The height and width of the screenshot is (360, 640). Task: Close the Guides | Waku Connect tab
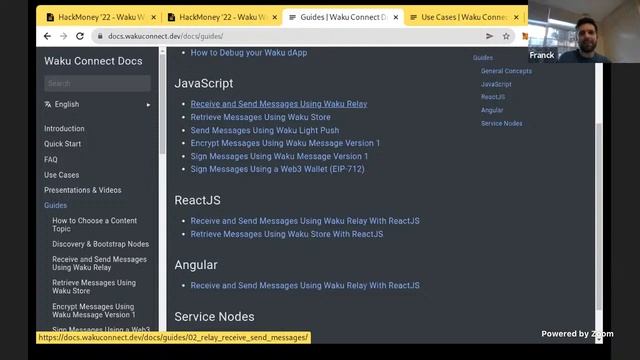pos(396,17)
